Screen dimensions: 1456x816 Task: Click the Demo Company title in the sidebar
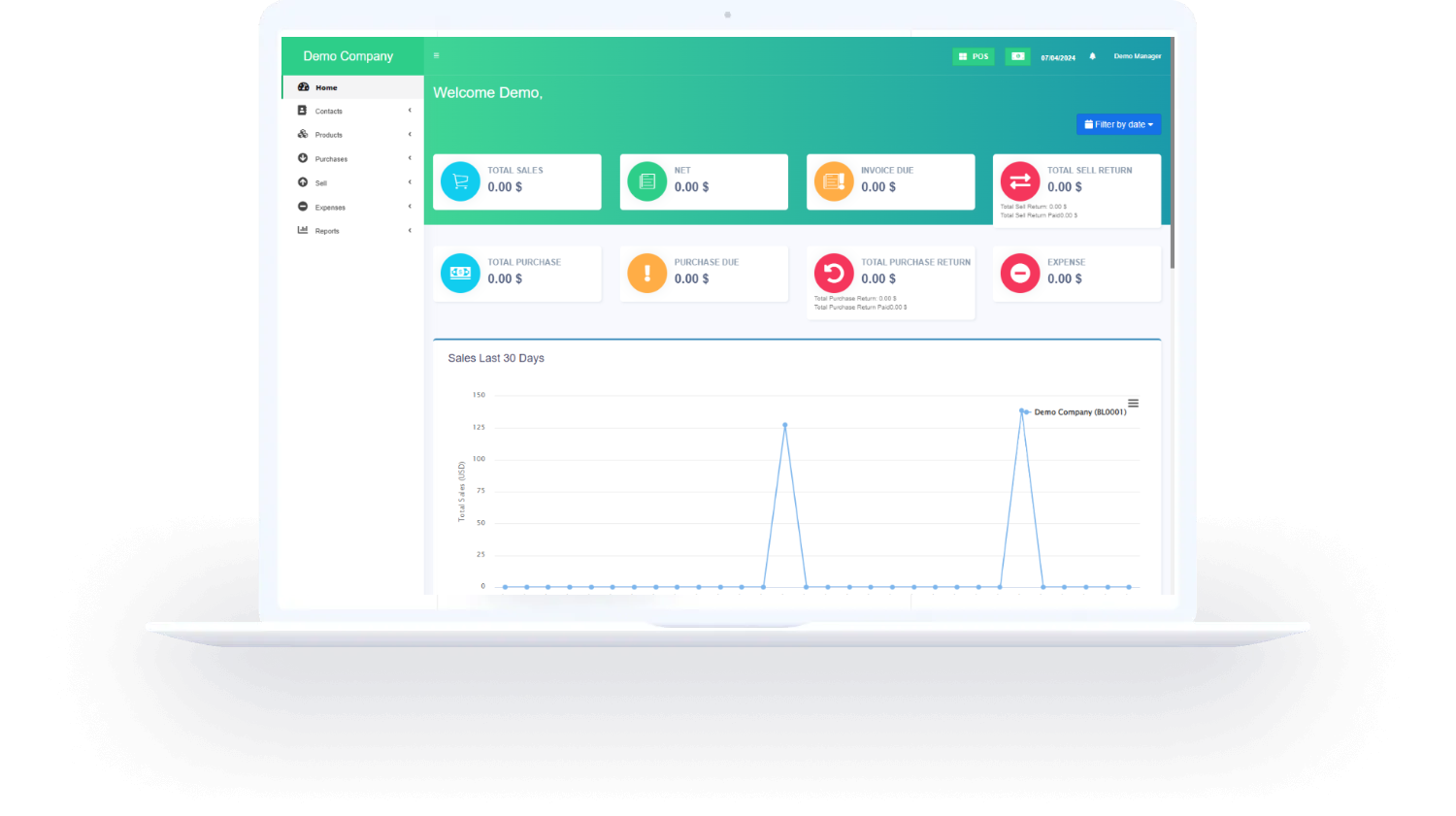pos(347,55)
